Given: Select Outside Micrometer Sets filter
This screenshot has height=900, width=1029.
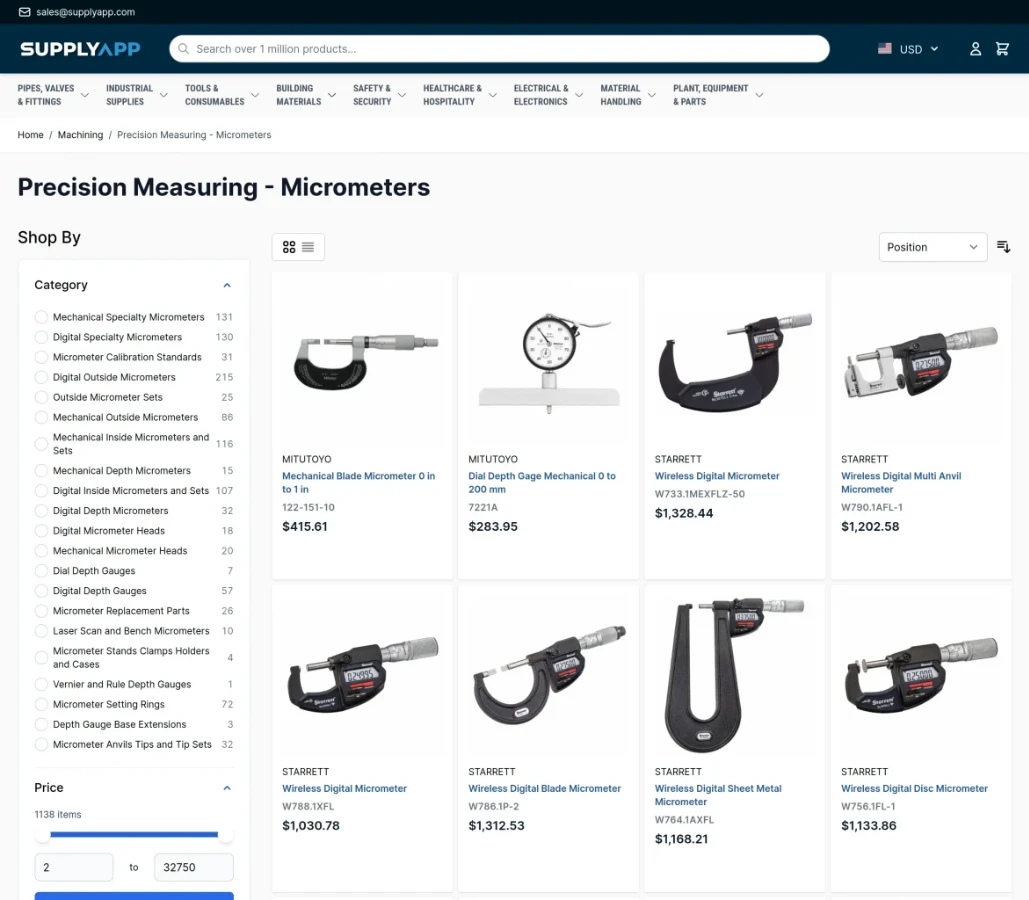Looking at the screenshot, I should [41, 397].
